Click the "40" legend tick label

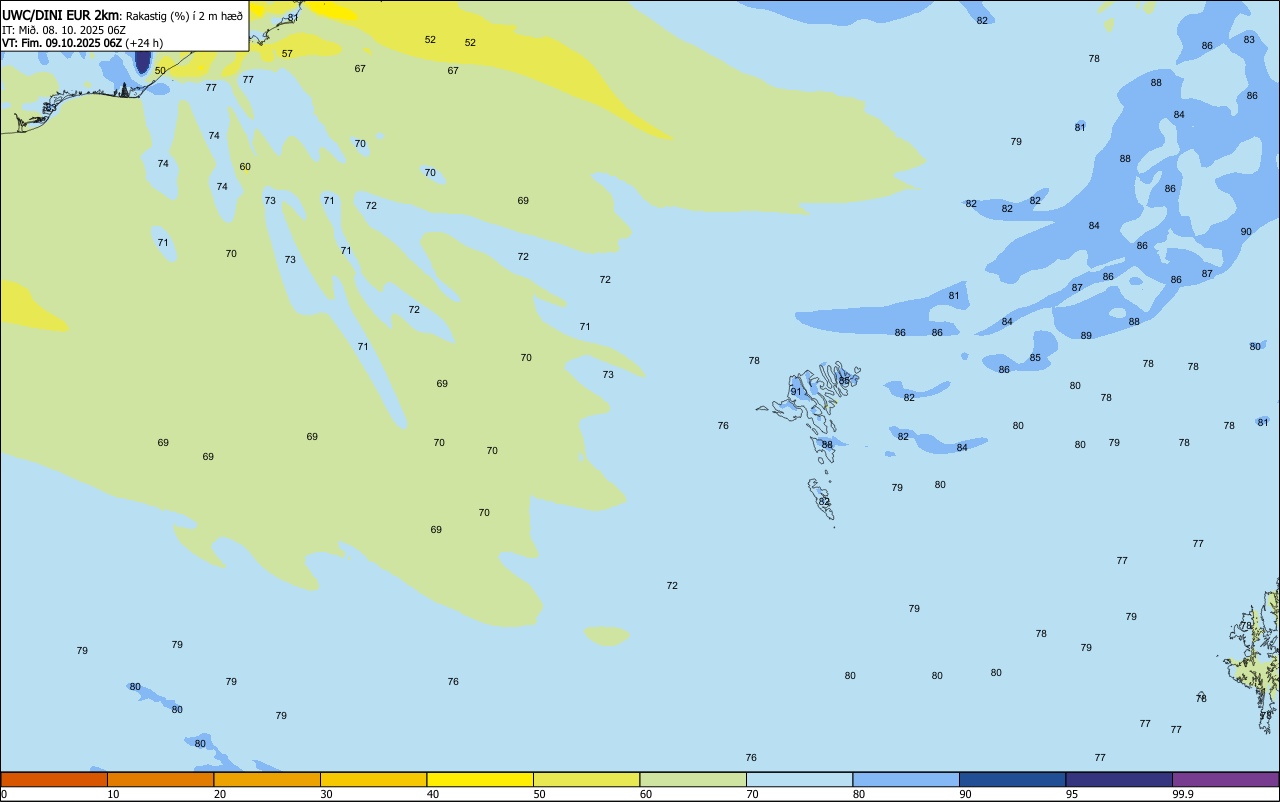[x=433, y=794]
